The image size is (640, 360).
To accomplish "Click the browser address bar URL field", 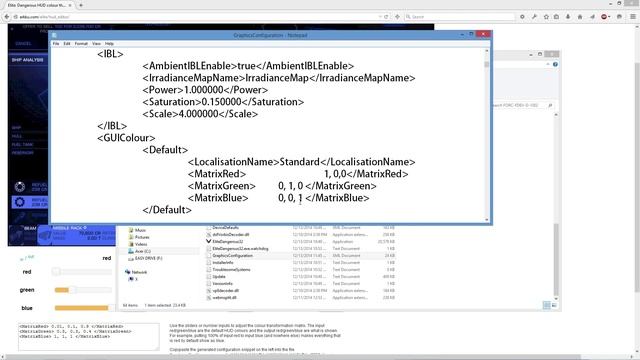I will tap(196, 17).
